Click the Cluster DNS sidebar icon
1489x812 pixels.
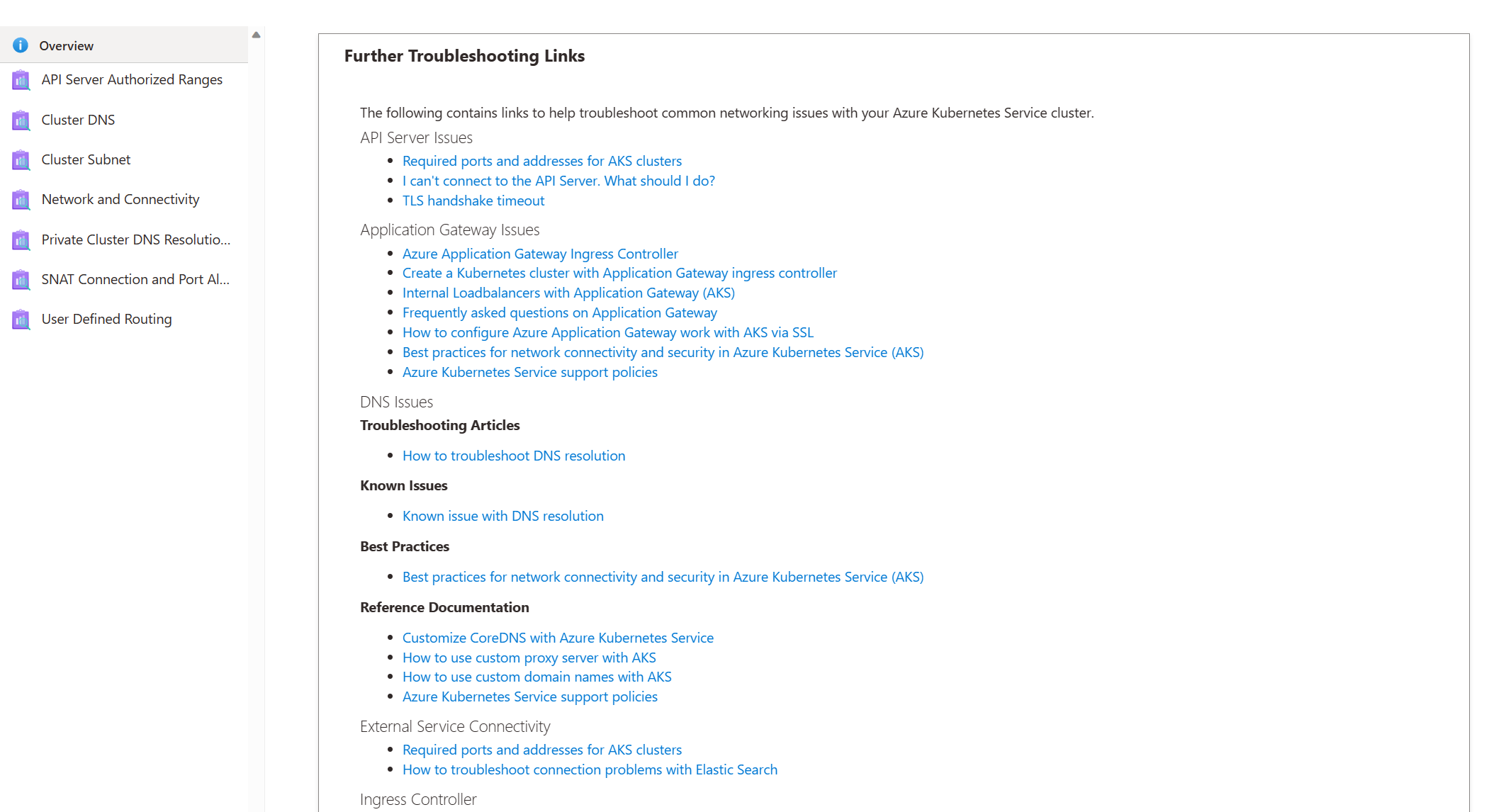tap(21, 119)
